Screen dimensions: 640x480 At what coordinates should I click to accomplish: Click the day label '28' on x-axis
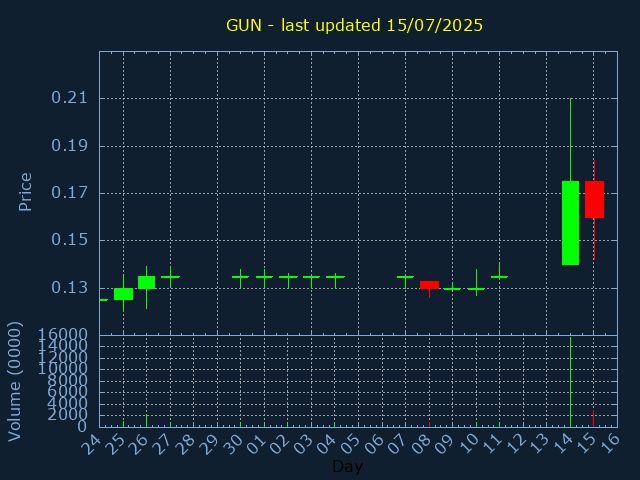tap(185, 444)
